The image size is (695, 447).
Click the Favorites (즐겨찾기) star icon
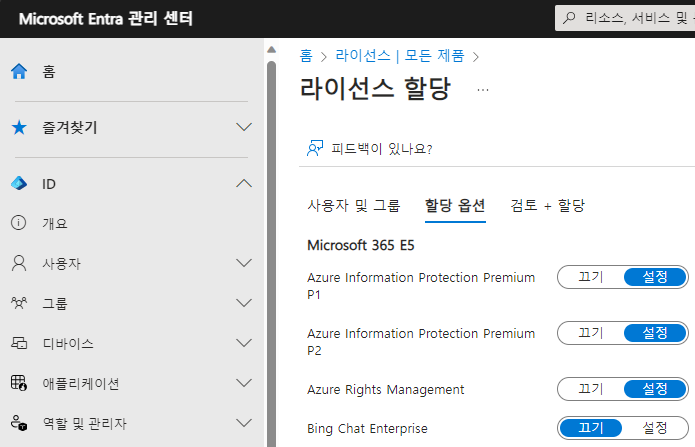click(x=19, y=127)
